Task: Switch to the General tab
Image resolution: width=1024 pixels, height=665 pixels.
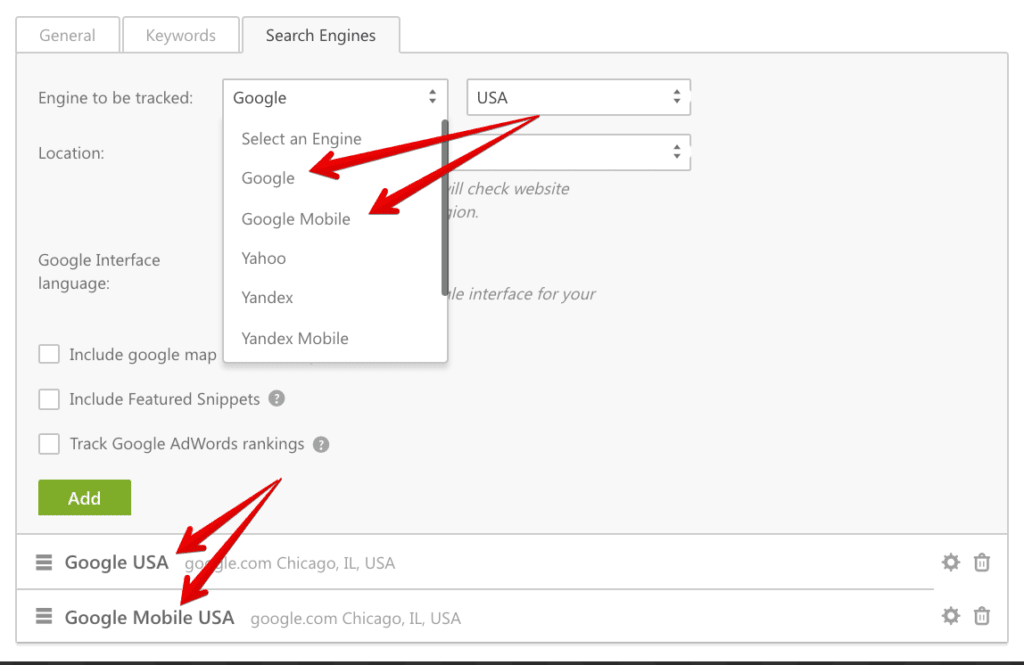Action: [x=67, y=35]
